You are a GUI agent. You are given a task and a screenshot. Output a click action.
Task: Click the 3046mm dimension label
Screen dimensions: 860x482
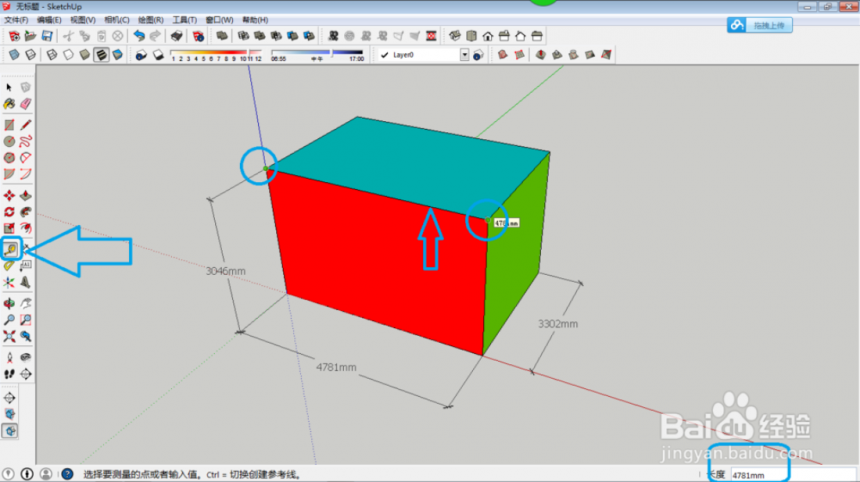tap(225, 271)
